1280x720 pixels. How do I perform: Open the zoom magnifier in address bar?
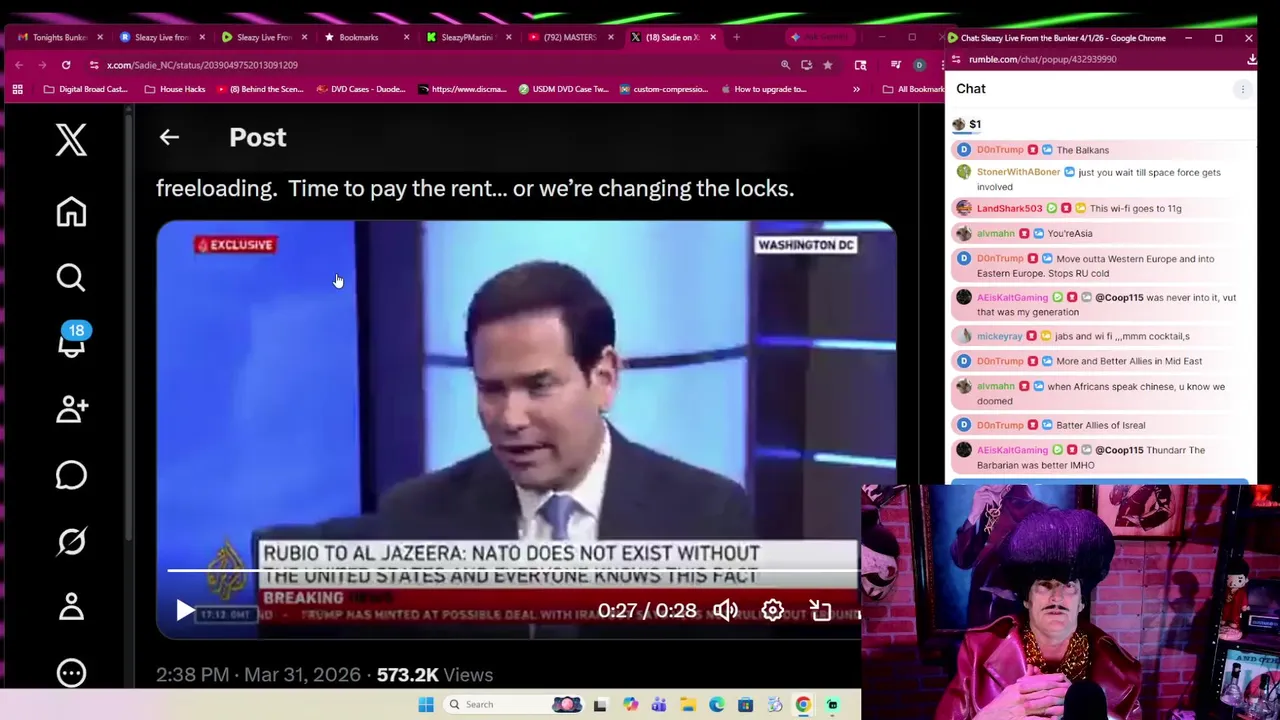point(785,65)
